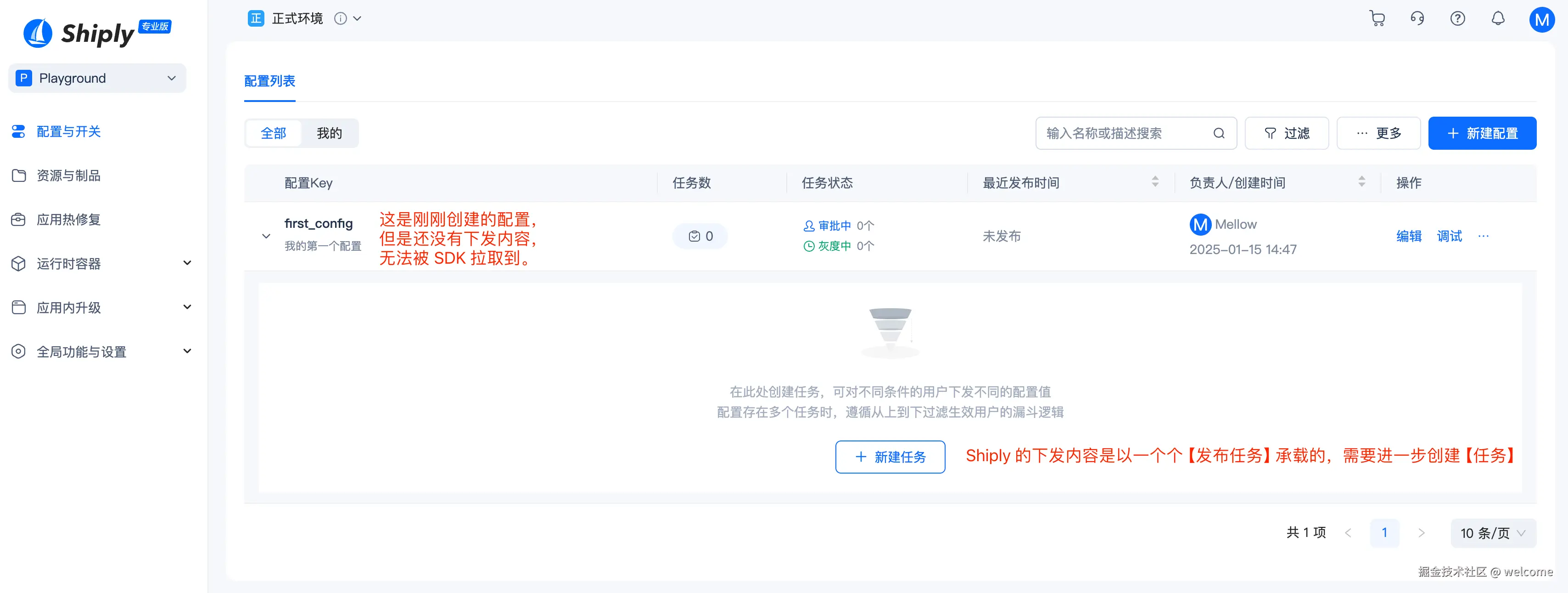This screenshot has width=1568, height=593.
Task: Open row more actions ellipsis
Action: point(1484,236)
